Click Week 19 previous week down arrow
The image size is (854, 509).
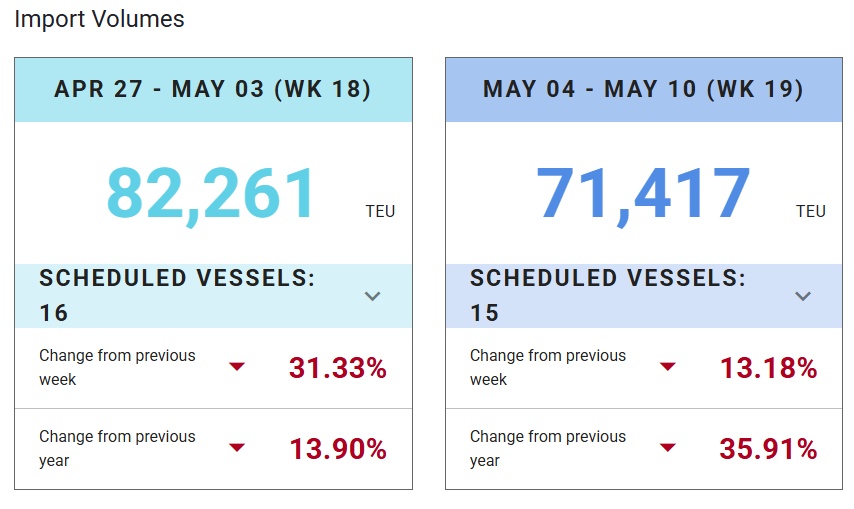(668, 367)
